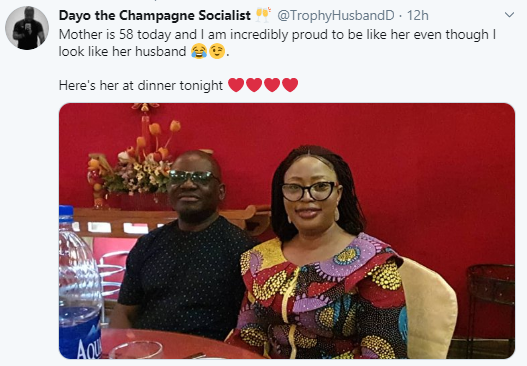Click the tears of joy emoji

pyautogui.click(x=199, y=51)
